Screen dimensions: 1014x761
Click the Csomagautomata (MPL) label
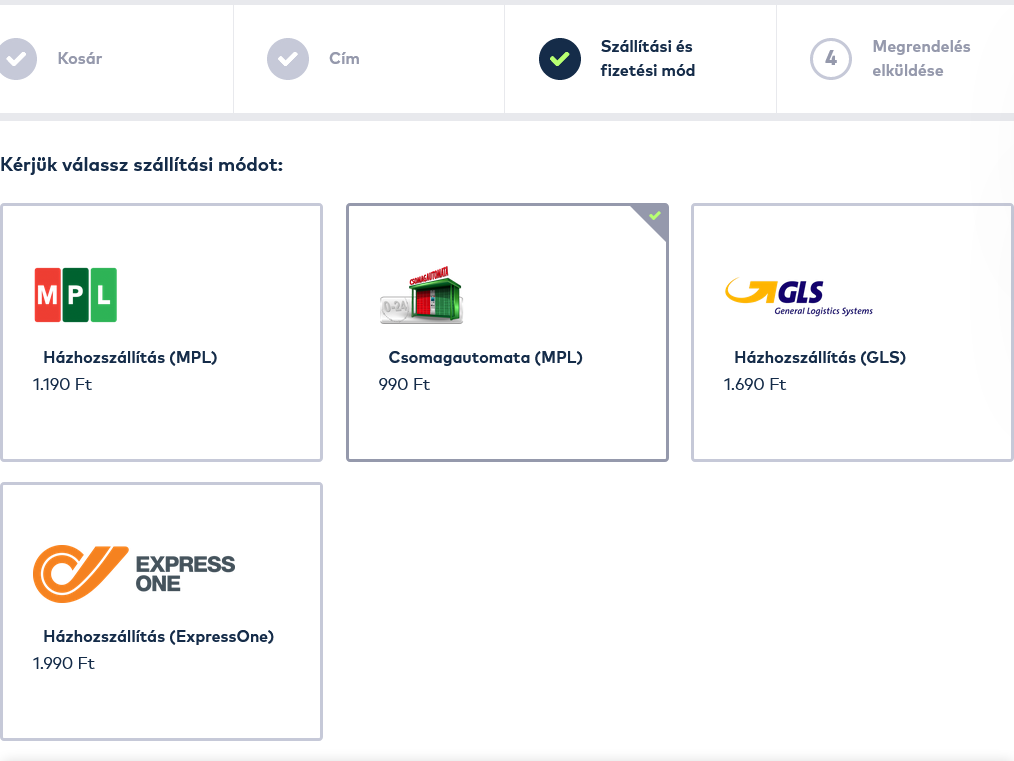click(x=485, y=357)
